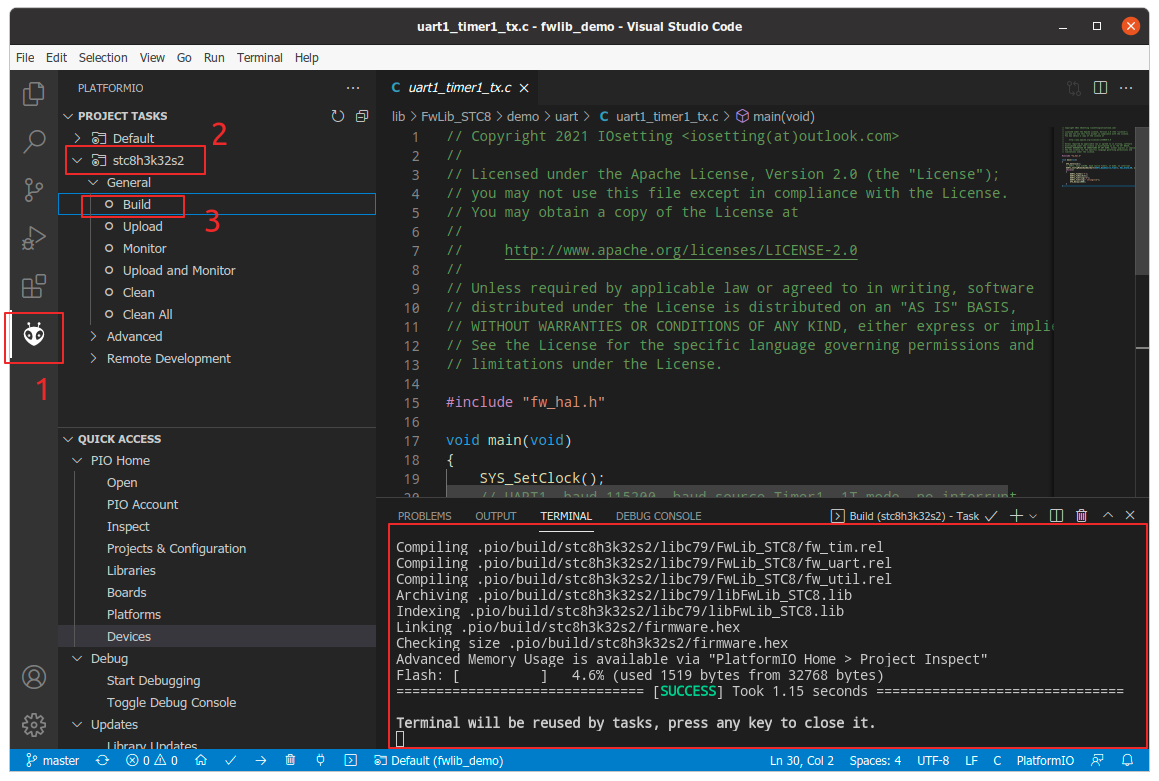Open the Extensions view

[x=33, y=285]
